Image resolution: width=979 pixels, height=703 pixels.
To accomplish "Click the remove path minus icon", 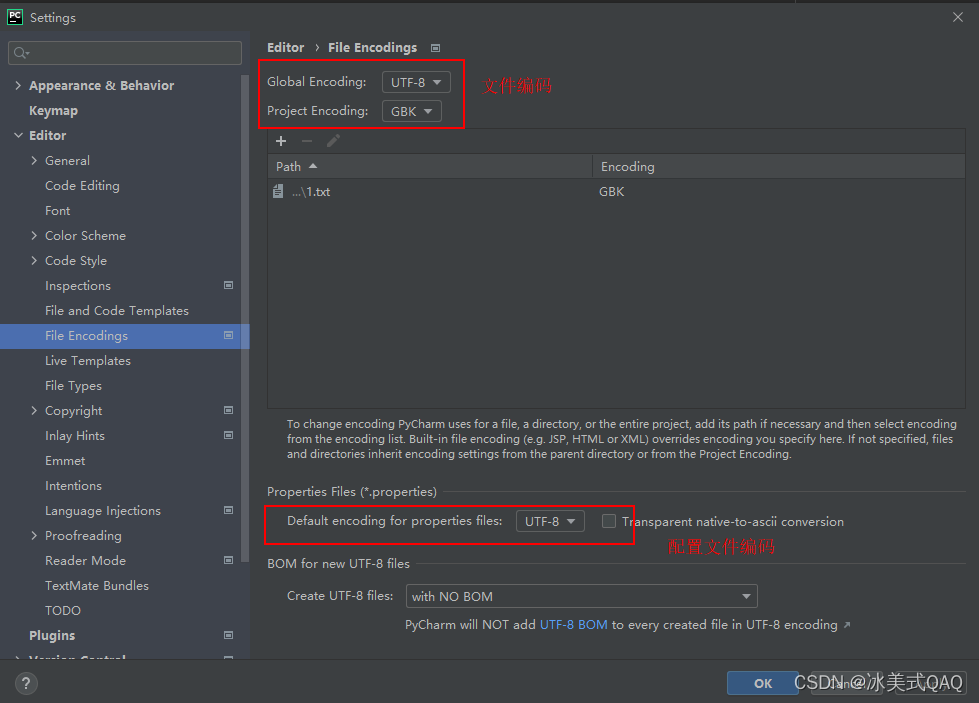I will point(307,141).
